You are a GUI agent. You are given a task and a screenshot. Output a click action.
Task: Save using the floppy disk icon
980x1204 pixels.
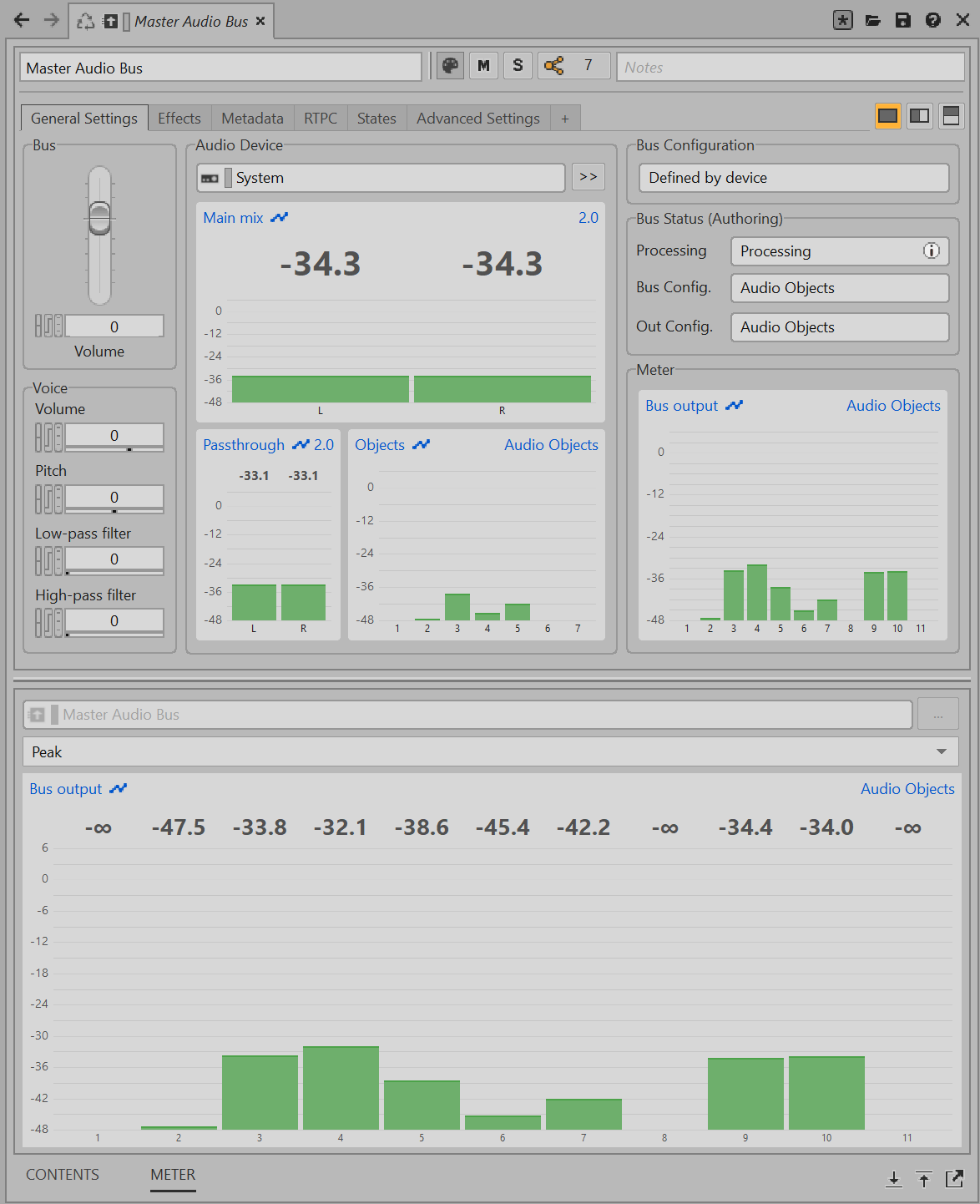(x=903, y=21)
